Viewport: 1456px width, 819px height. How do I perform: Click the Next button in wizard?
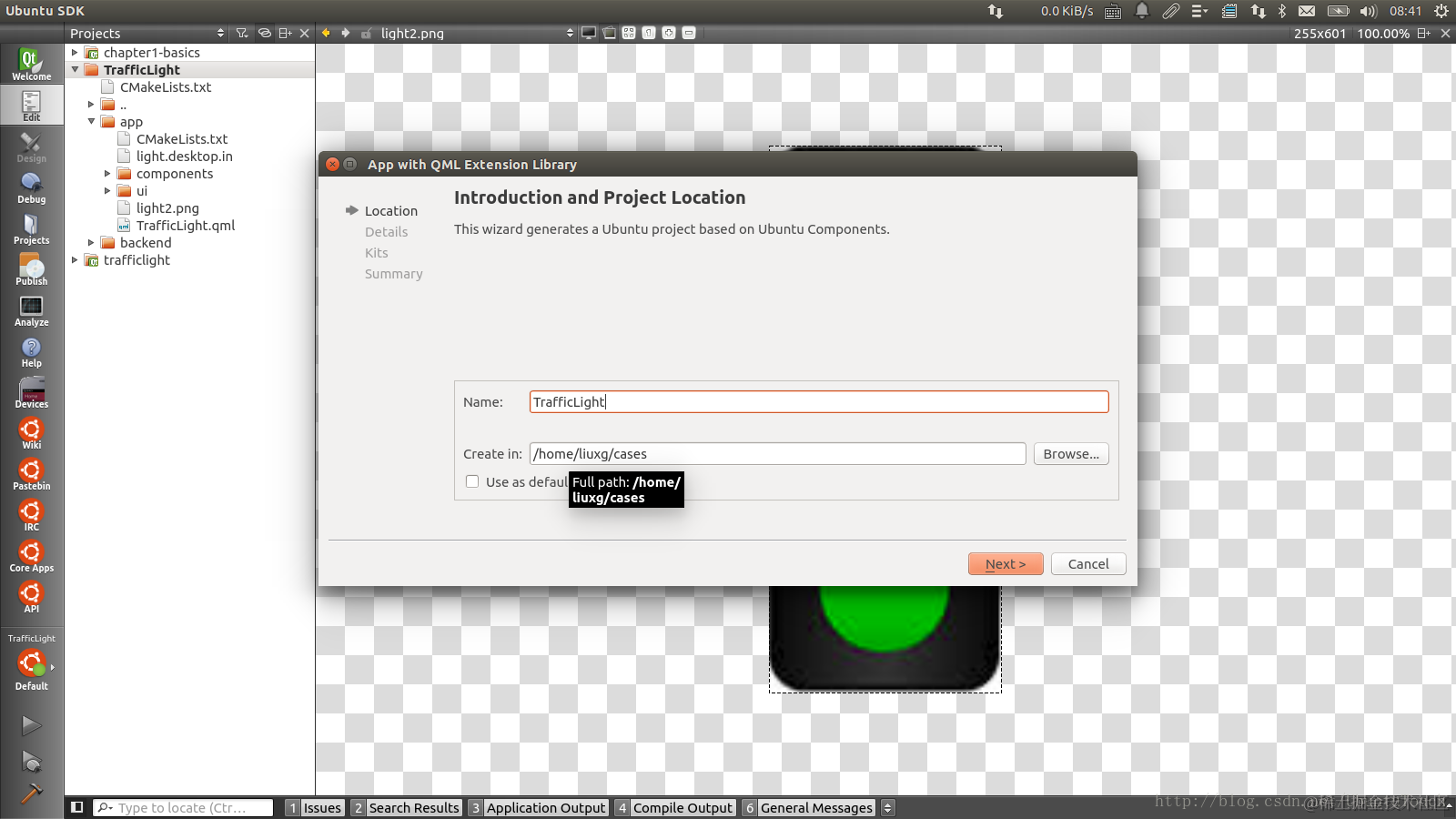[x=1006, y=564]
